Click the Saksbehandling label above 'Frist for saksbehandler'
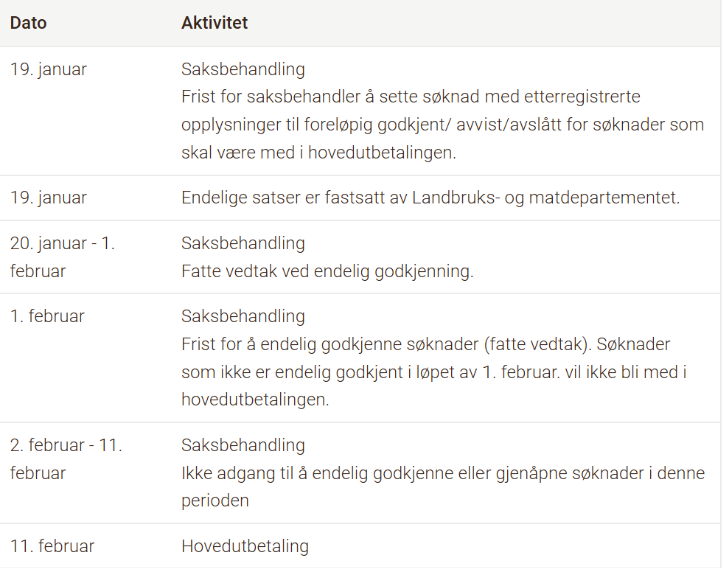This screenshot has height=568, width=723. [243, 70]
